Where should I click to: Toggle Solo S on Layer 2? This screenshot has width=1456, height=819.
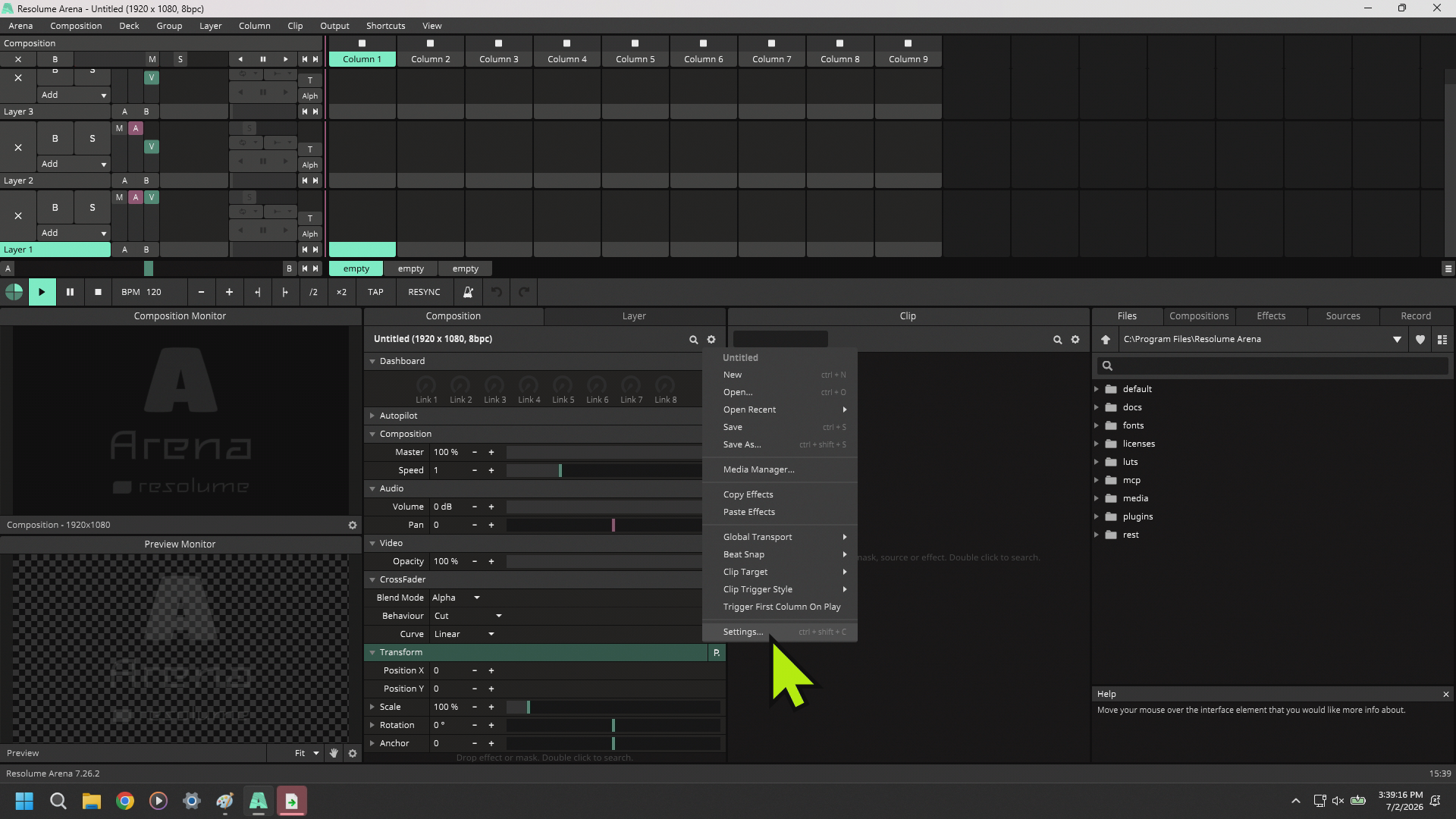pyautogui.click(x=93, y=138)
